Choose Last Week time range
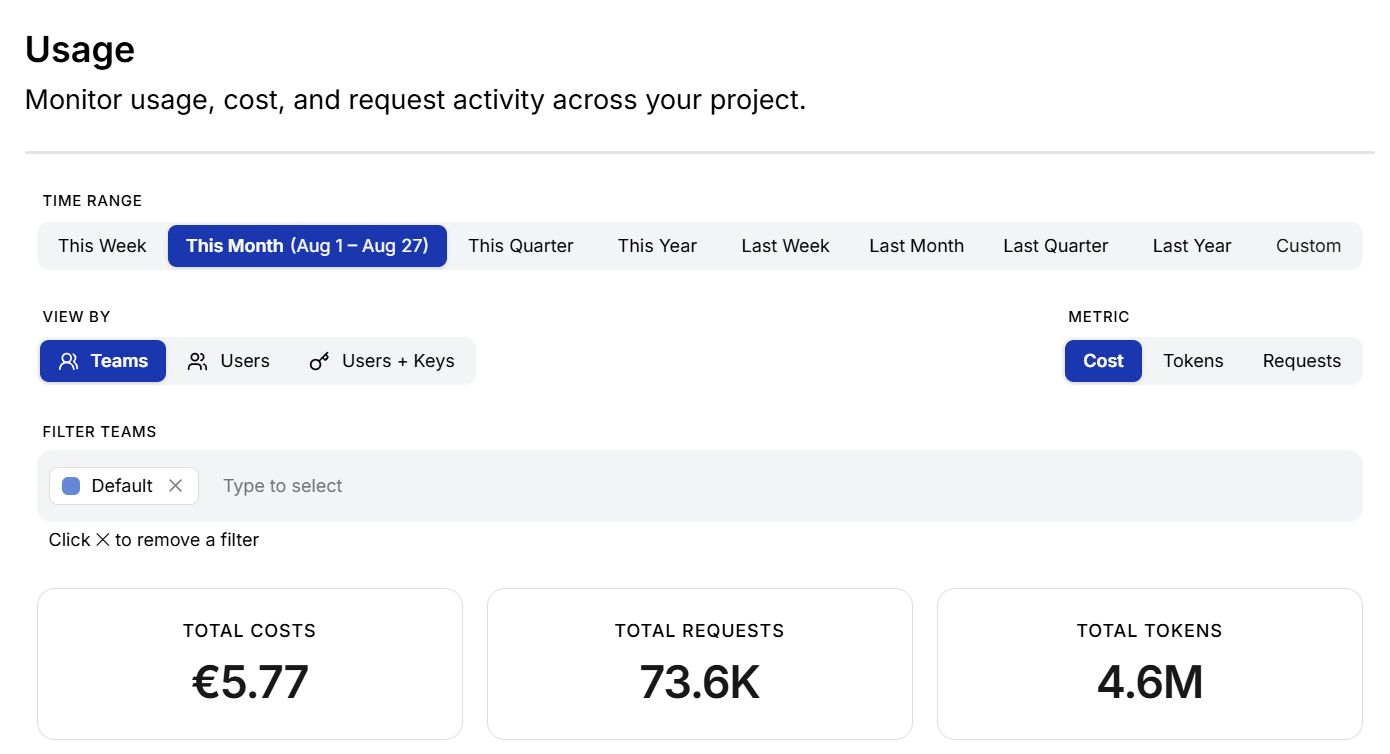1390x754 pixels. [x=785, y=246]
